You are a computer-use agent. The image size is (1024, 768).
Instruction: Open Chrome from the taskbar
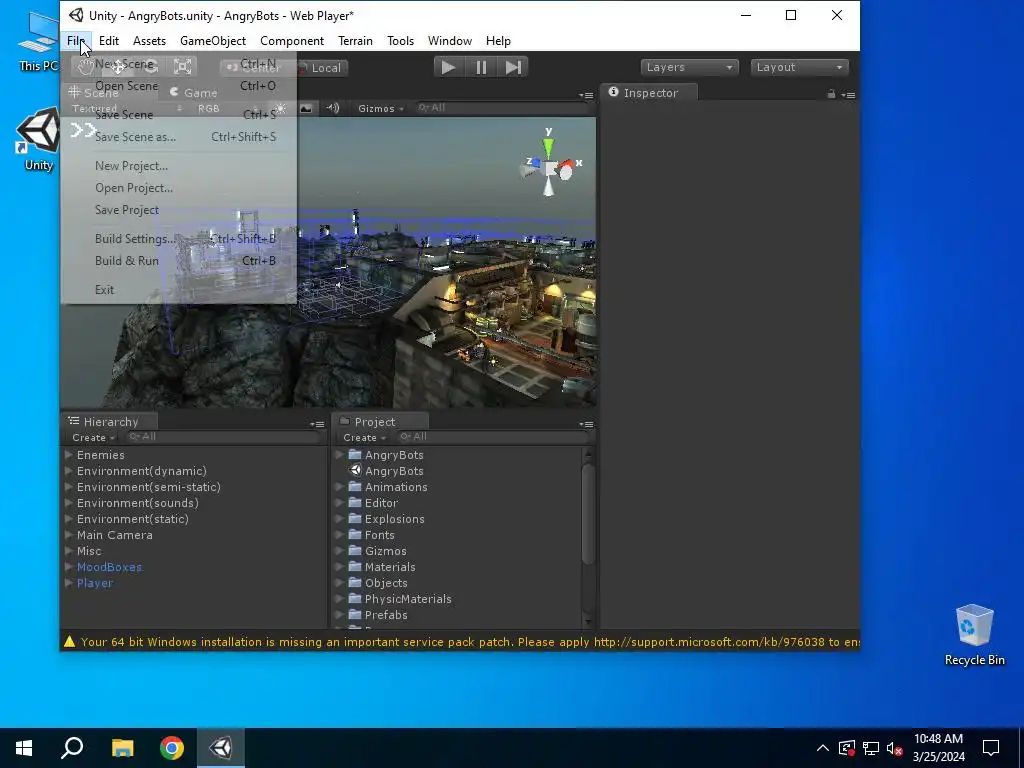coord(172,748)
